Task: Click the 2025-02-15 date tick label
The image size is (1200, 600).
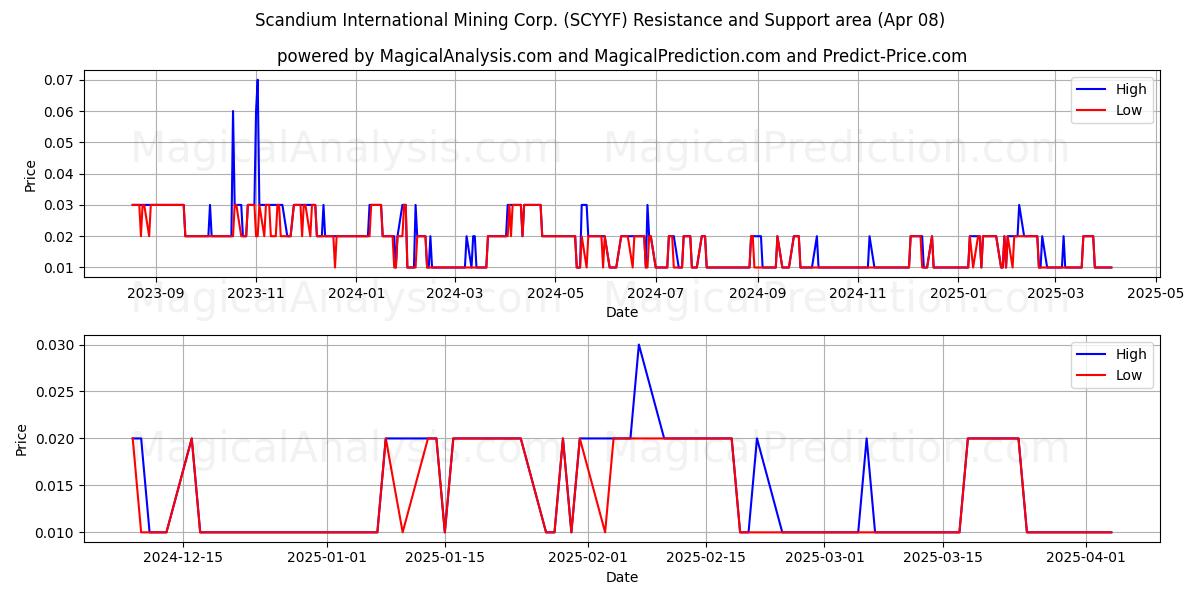Action: [x=706, y=558]
